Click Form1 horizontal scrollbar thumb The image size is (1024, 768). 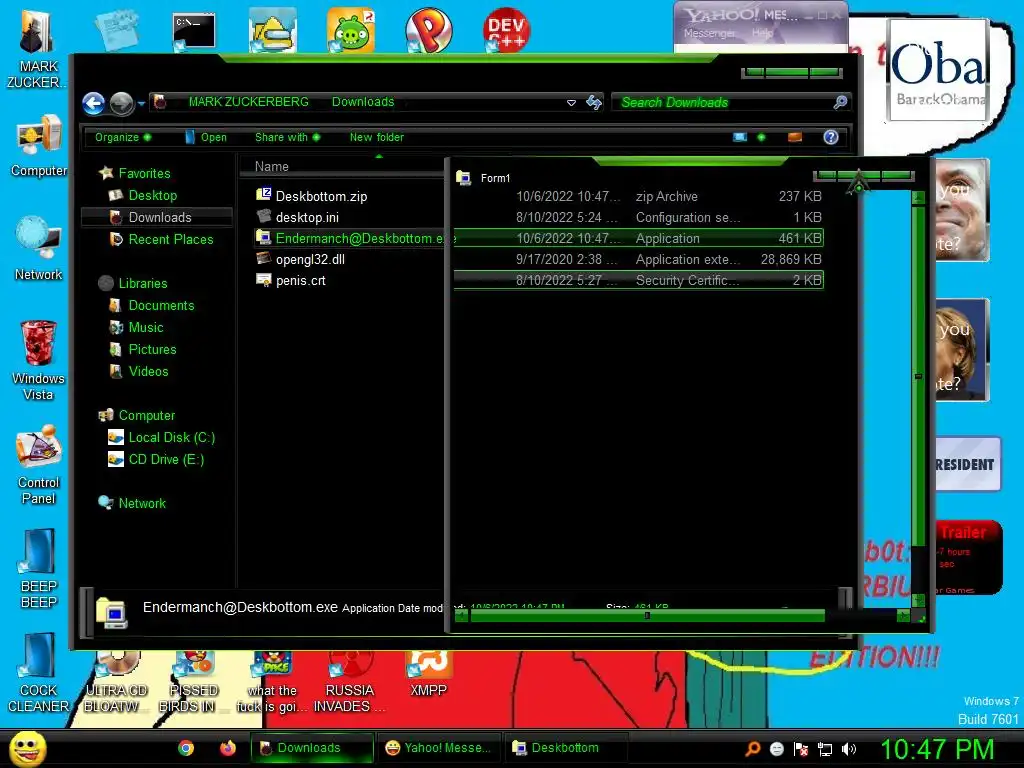(x=647, y=615)
